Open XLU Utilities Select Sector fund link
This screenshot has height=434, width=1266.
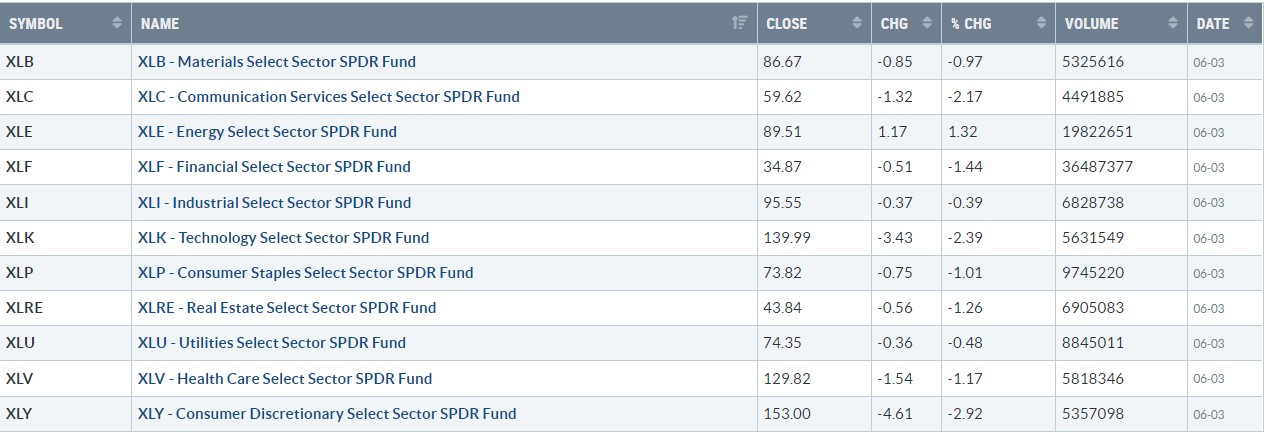click(x=272, y=343)
